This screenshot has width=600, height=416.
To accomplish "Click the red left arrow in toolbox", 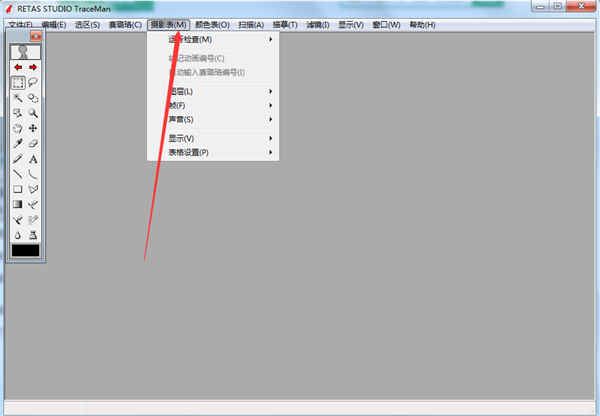I will tap(18, 67).
